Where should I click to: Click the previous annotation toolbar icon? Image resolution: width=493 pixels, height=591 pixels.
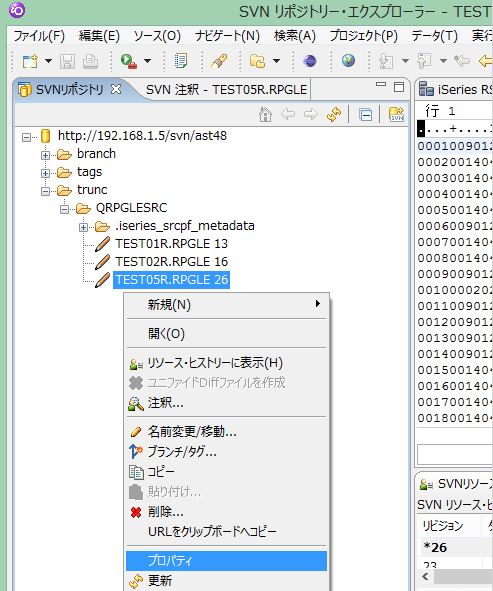coord(424,61)
